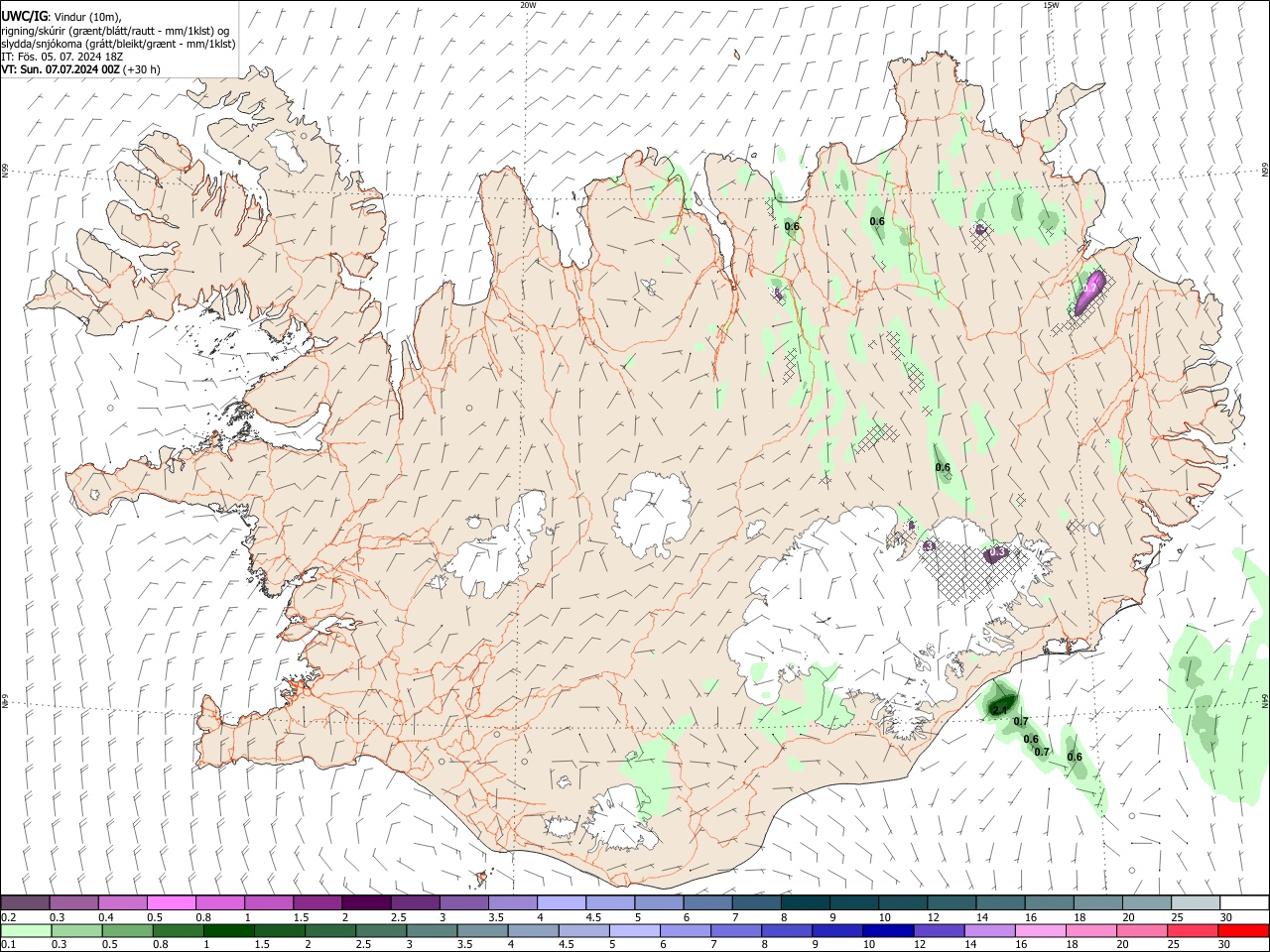Select the rigning/skúrir legend description line
Image resolution: width=1270 pixels, height=952 pixels.
click(115, 31)
